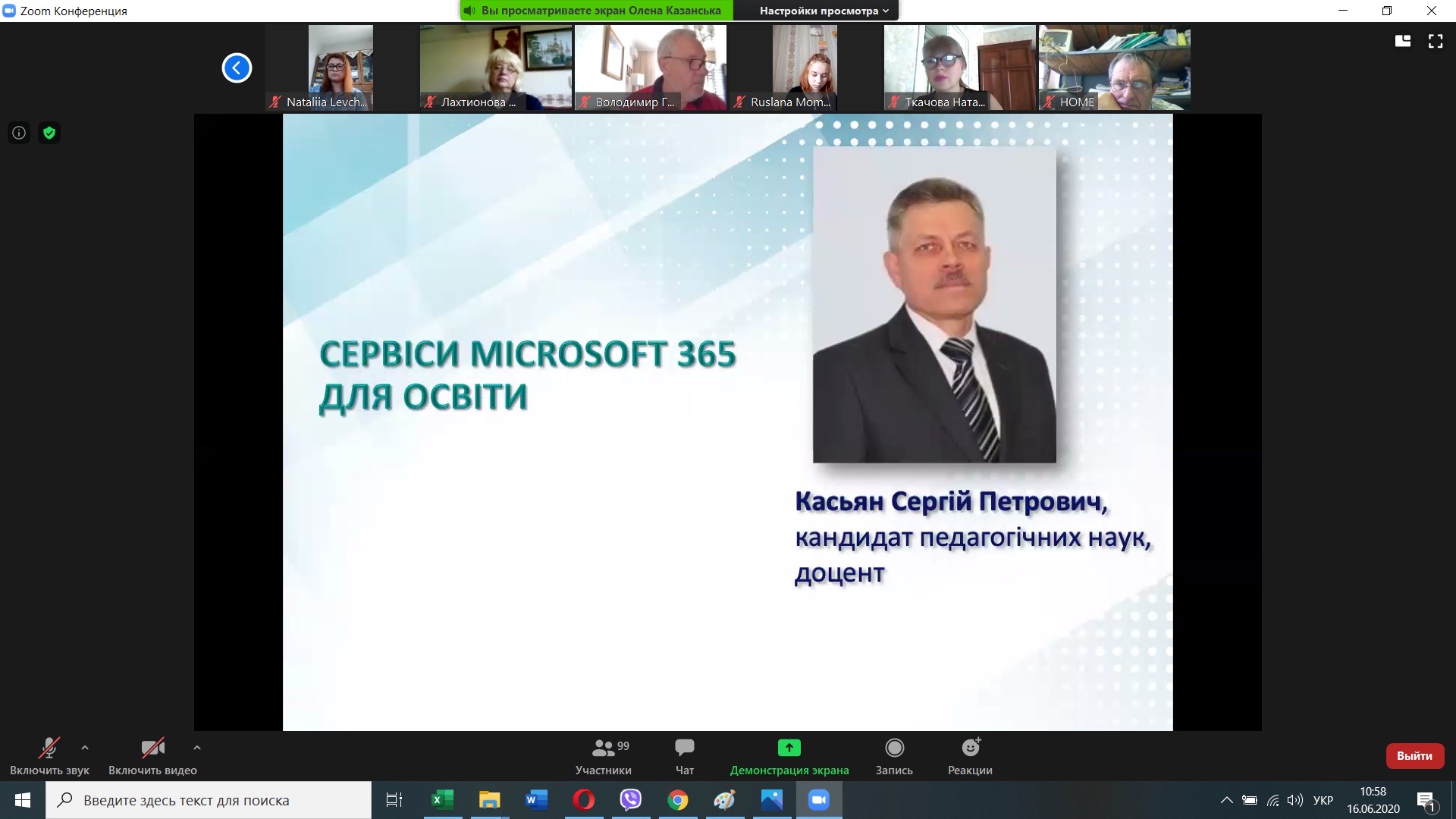This screenshot has height=819, width=1456.
Task: Show hidden system tray icons
Action: click(x=1225, y=800)
